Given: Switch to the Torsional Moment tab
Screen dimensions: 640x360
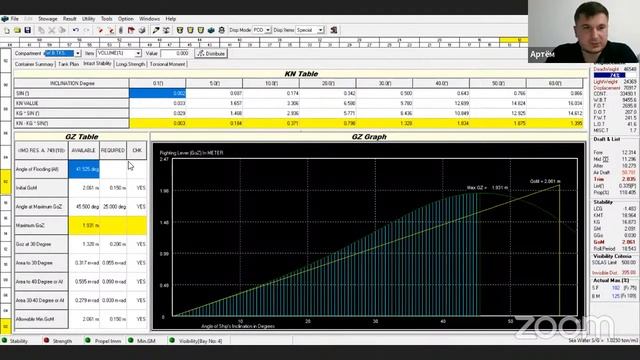Looking at the screenshot, I should click(x=167, y=64).
